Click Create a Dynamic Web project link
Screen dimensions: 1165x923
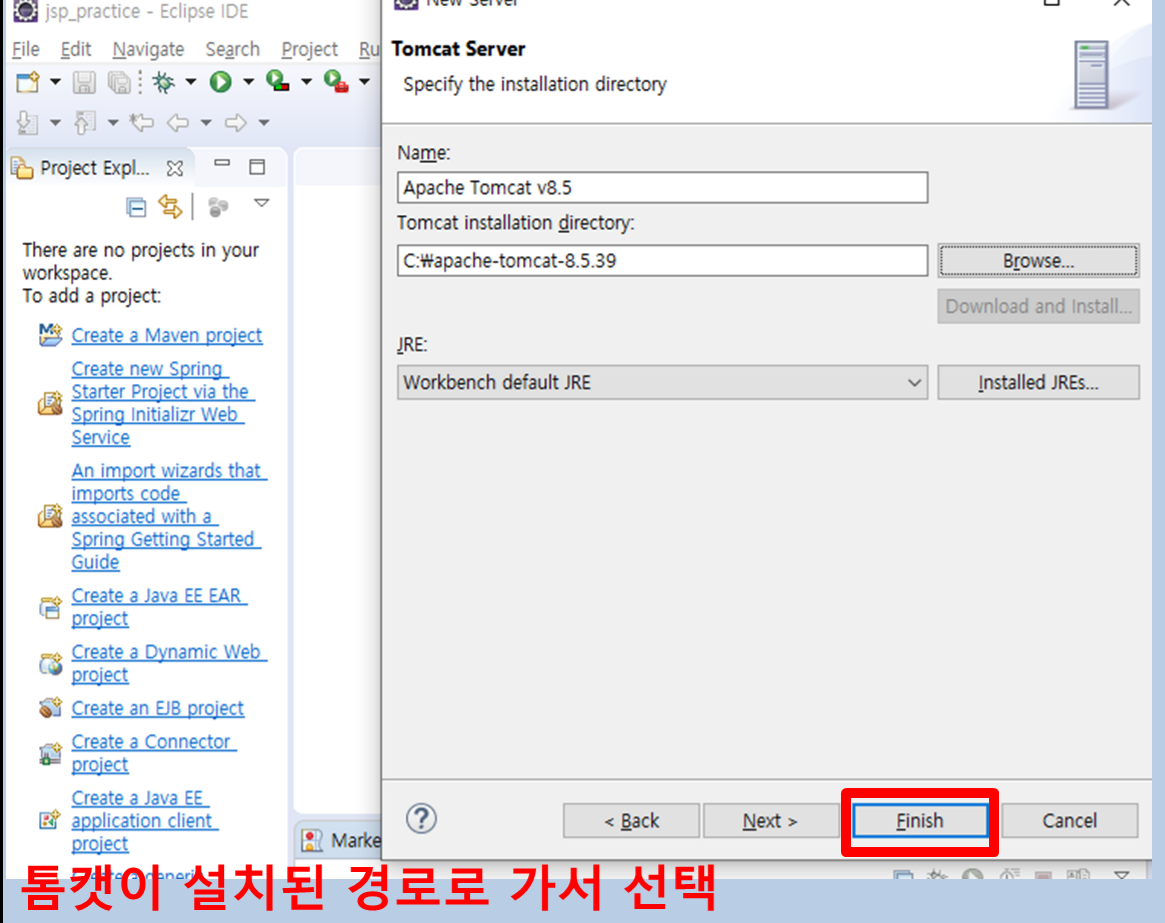(168, 663)
